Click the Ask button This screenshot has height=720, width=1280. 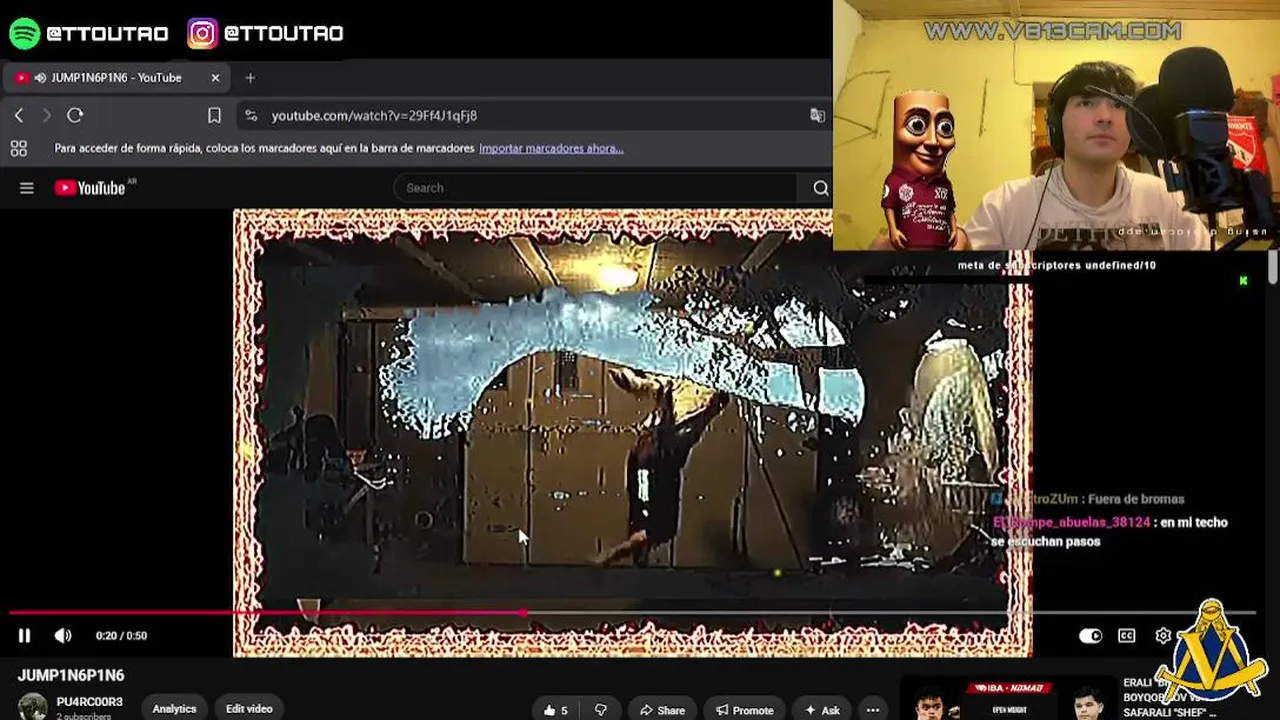[821, 710]
